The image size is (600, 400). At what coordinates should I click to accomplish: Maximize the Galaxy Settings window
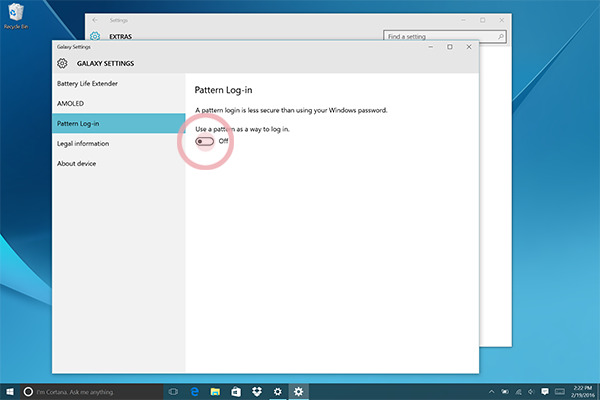(450, 47)
